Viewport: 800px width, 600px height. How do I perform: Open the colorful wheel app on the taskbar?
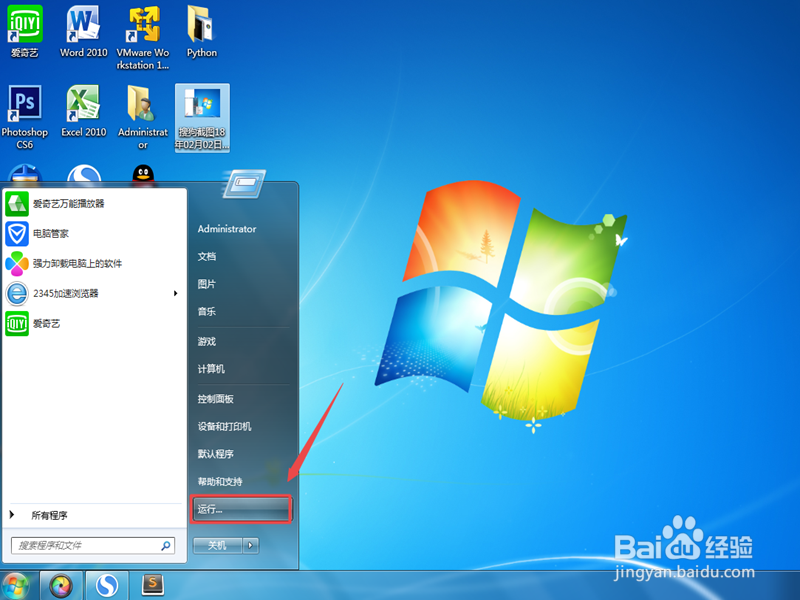point(61,586)
